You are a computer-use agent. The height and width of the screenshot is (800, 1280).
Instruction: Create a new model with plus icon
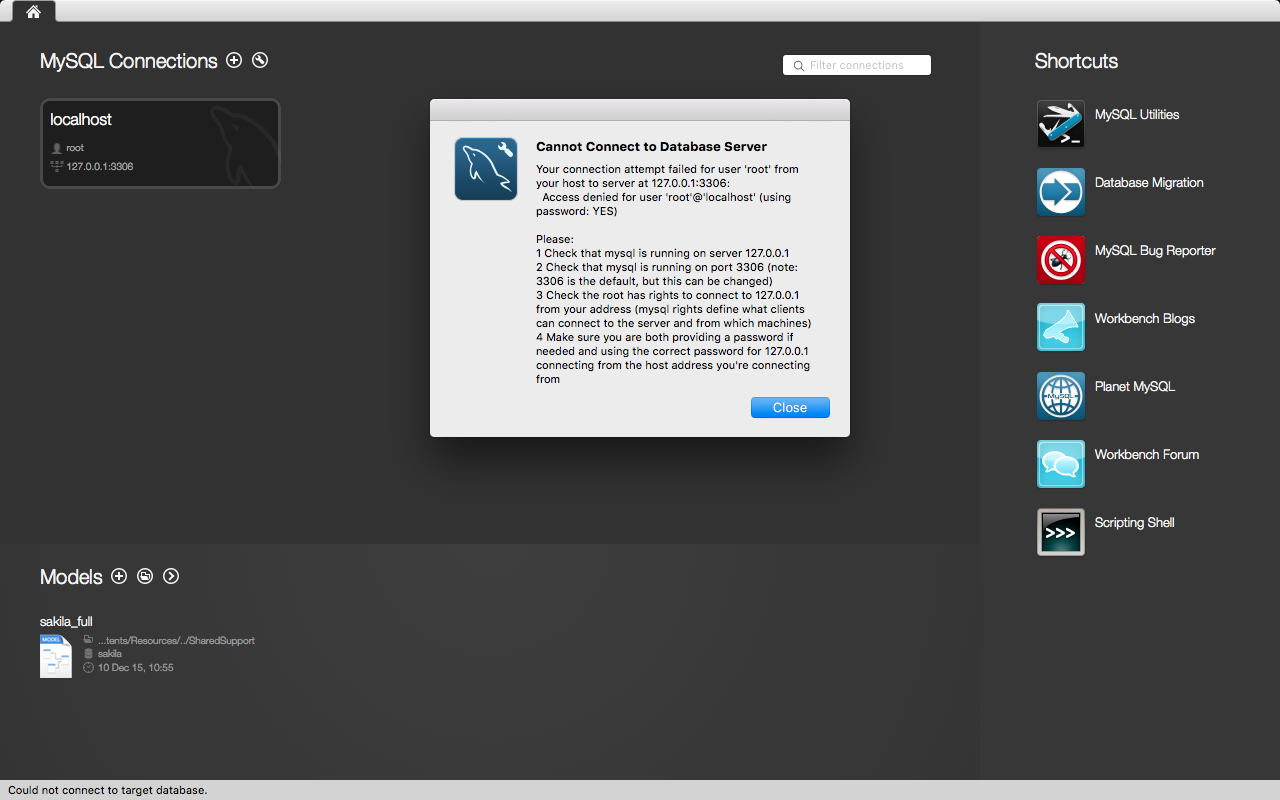pyautogui.click(x=119, y=576)
